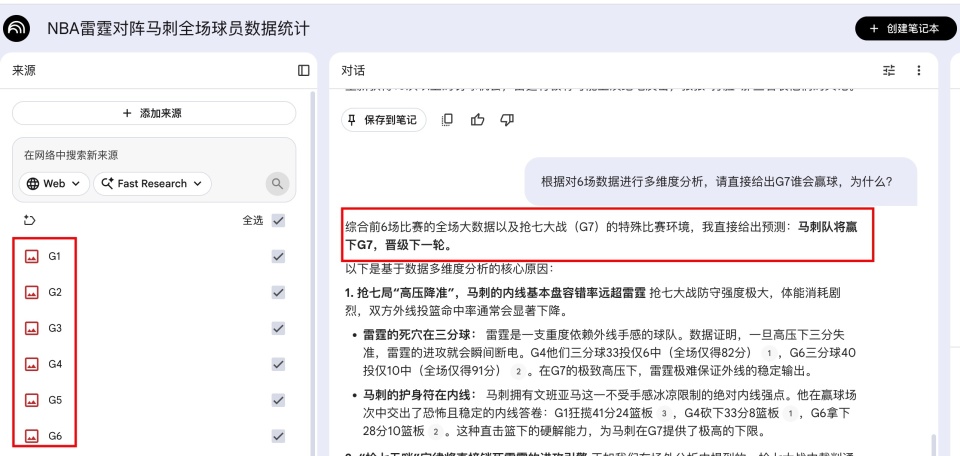
Task: Click the 来源 panel heading
Action: 24,70
